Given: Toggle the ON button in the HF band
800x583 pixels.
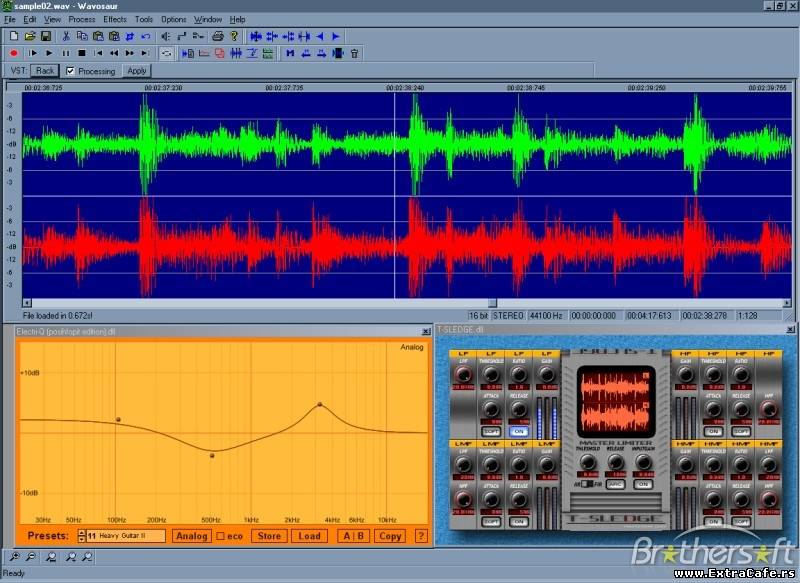Looking at the screenshot, I should [713, 432].
